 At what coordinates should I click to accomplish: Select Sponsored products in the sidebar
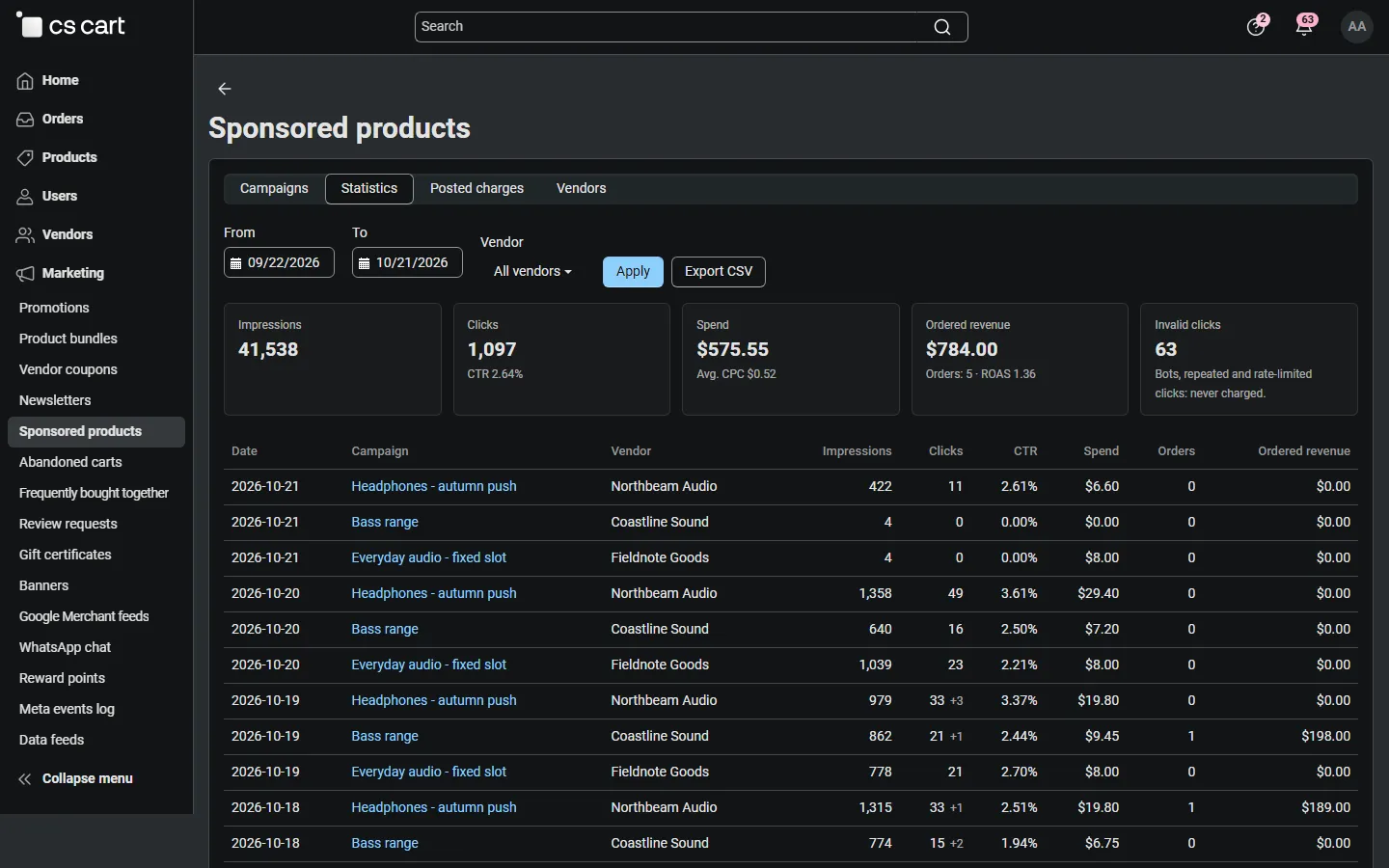(95, 432)
